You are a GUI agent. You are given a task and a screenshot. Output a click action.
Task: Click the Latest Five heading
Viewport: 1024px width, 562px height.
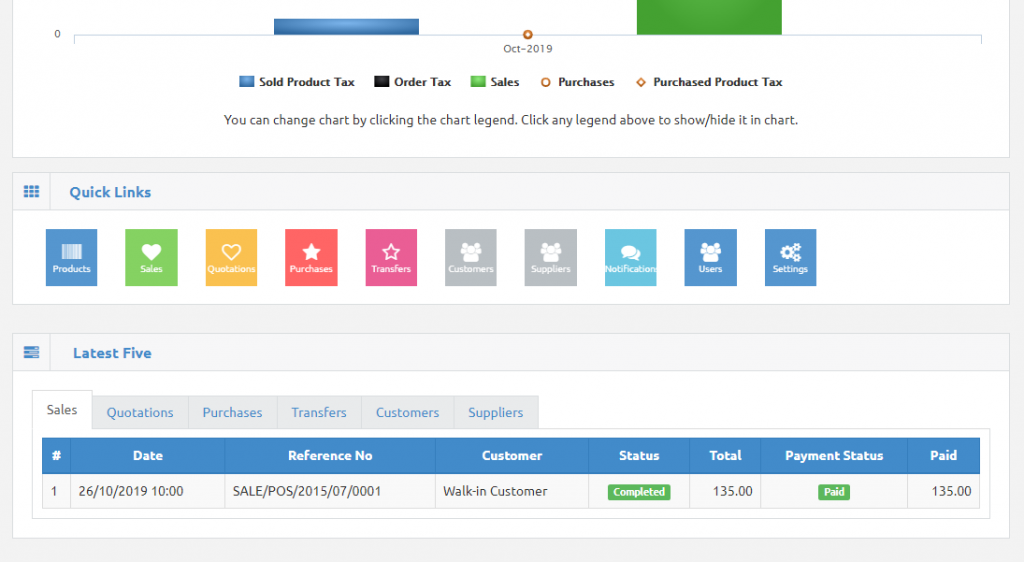tap(112, 353)
